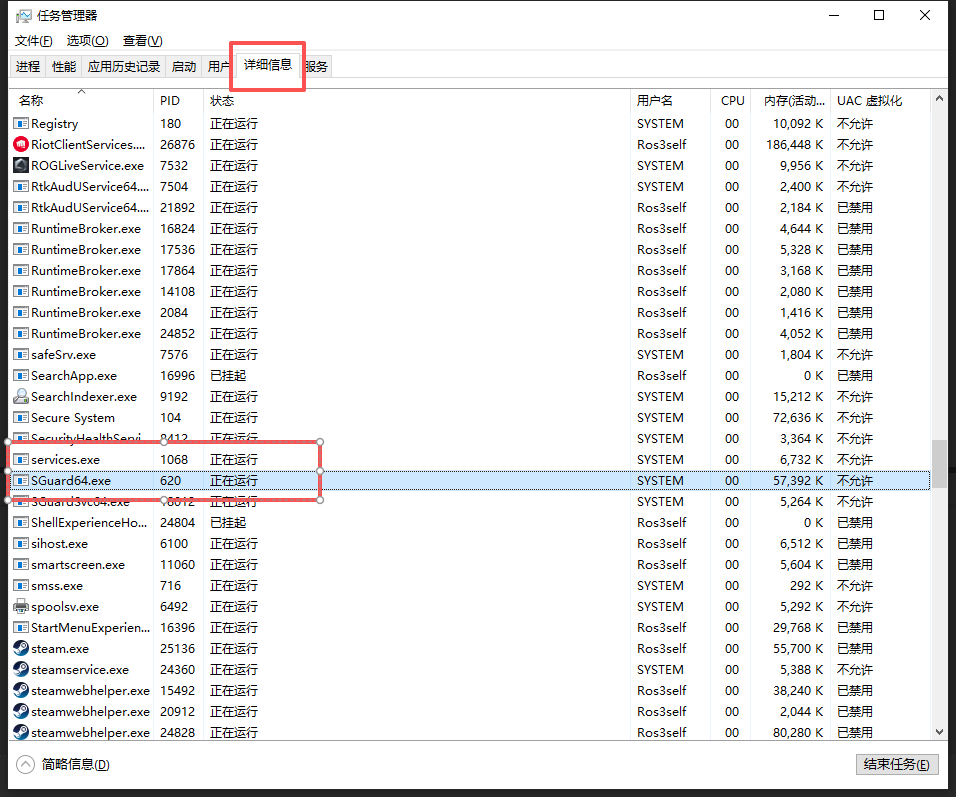Click the steamservice.exe icon
This screenshot has width=956, height=797.
(21, 670)
